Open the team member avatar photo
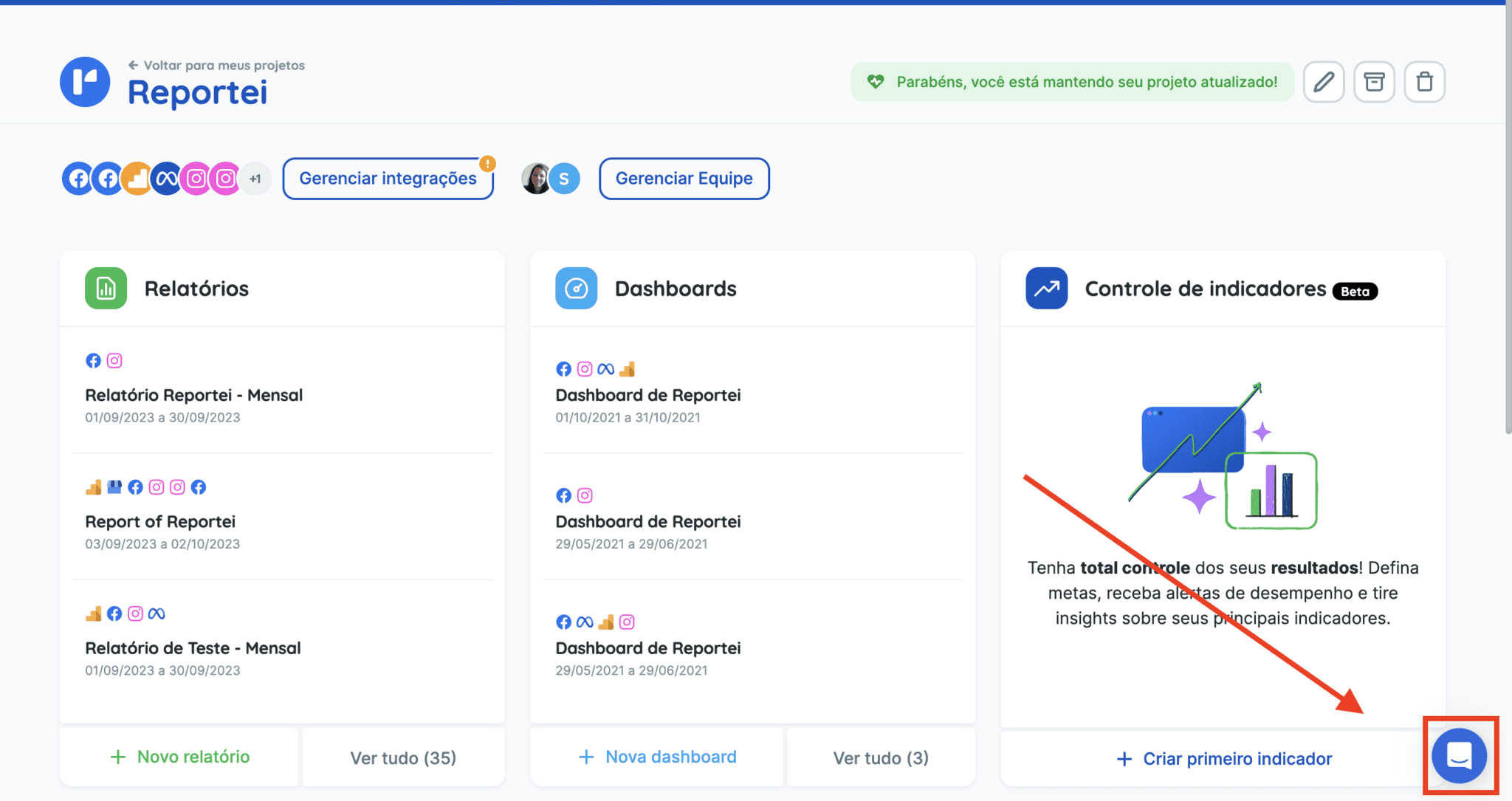This screenshot has height=801, width=1512. click(x=535, y=178)
